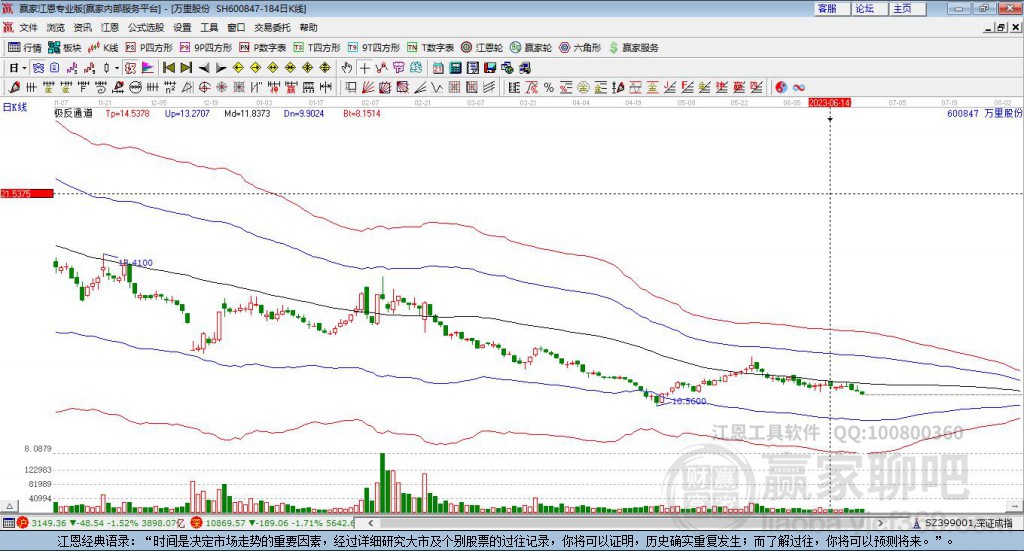Click the Tp=14.5378 indicator value
The image size is (1024, 551).
point(127,114)
